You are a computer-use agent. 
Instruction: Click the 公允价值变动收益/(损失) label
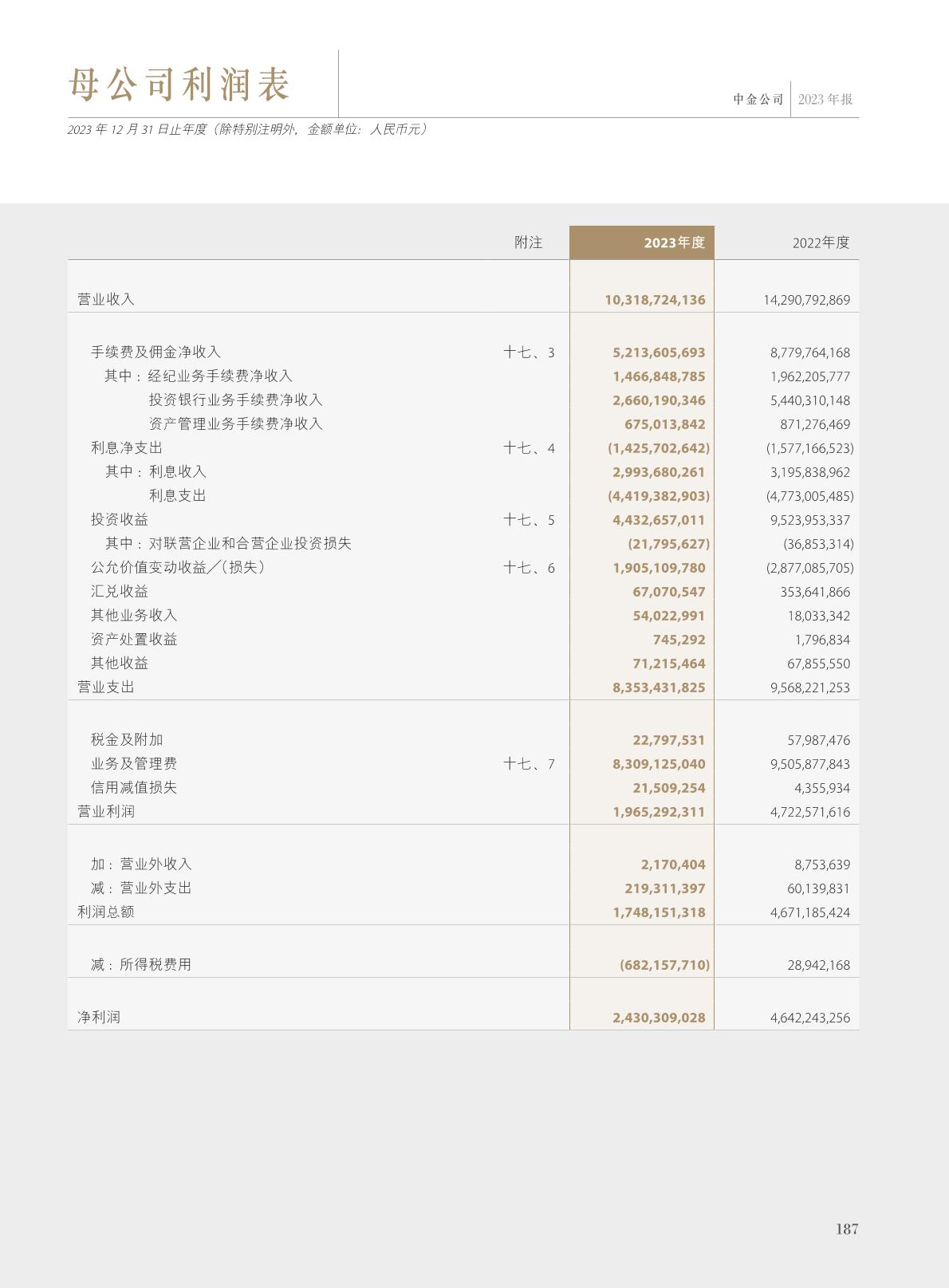pyautogui.click(x=178, y=568)
